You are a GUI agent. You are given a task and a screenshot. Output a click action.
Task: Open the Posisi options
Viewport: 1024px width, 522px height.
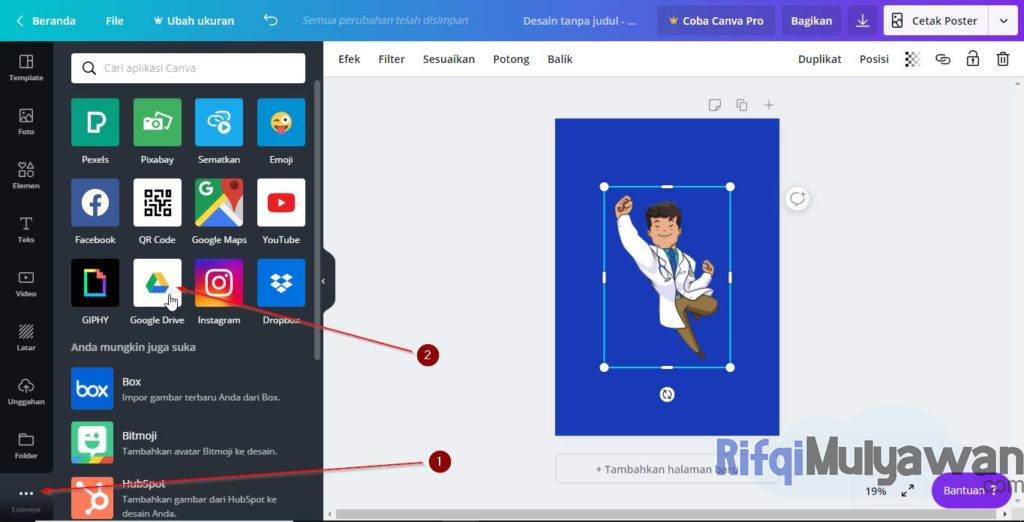[874, 59]
